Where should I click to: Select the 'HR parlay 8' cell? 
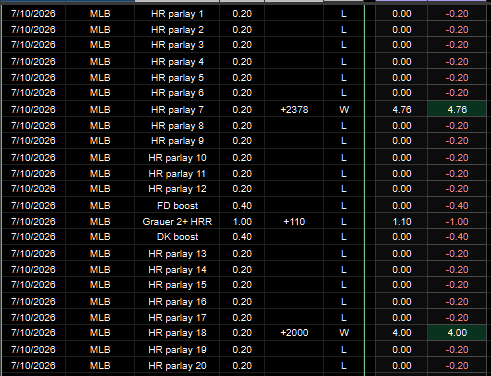click(177, 126)
